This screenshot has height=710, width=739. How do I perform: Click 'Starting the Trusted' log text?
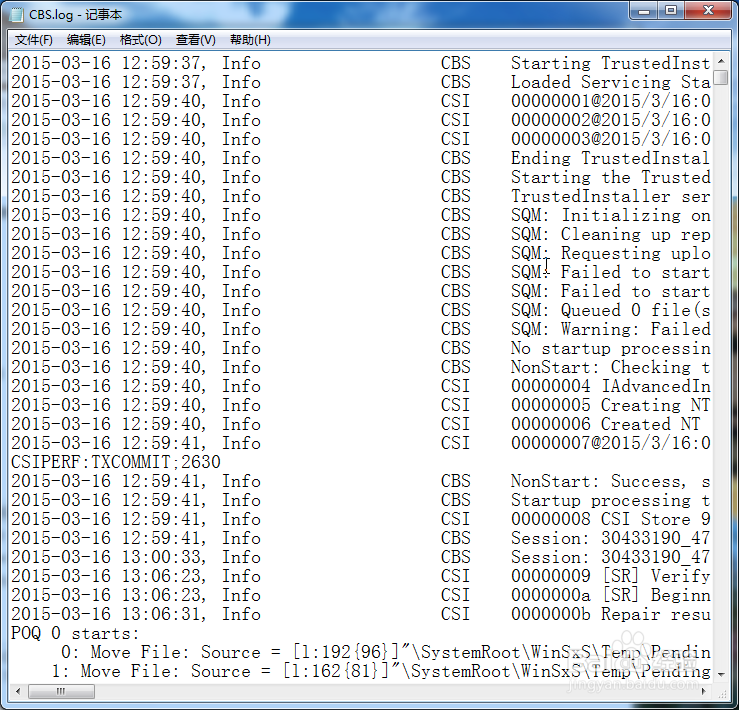[x=610, y=177]
